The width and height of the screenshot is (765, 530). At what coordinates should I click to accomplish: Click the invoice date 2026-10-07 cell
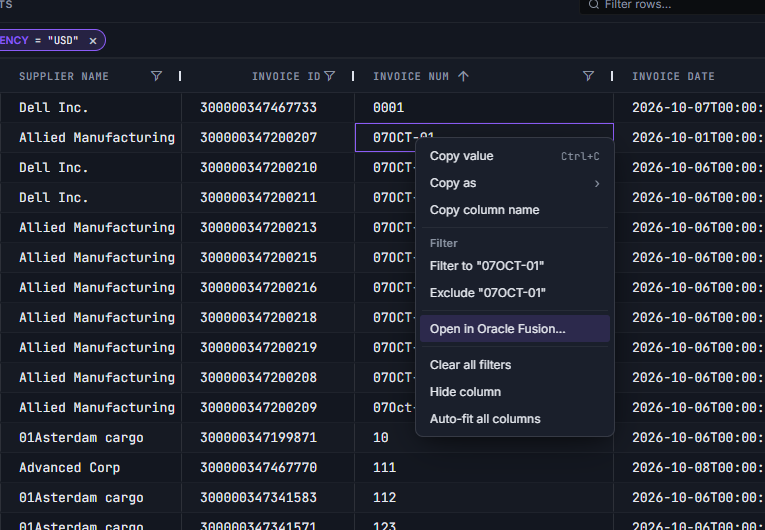pyautogui.click(x=689, y=107)
